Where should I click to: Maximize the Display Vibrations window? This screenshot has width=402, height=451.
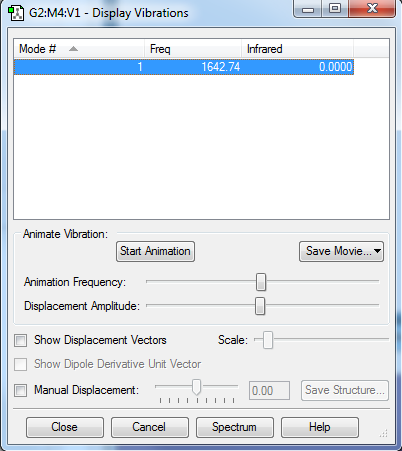click(x=335, y=8)
